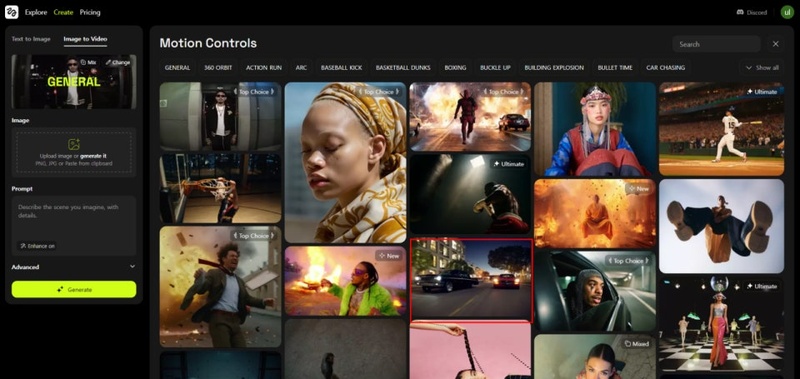Select the BASEBALL KICK motion filter
This screenshot has height=379, width=800.
[x=341, y=67]
